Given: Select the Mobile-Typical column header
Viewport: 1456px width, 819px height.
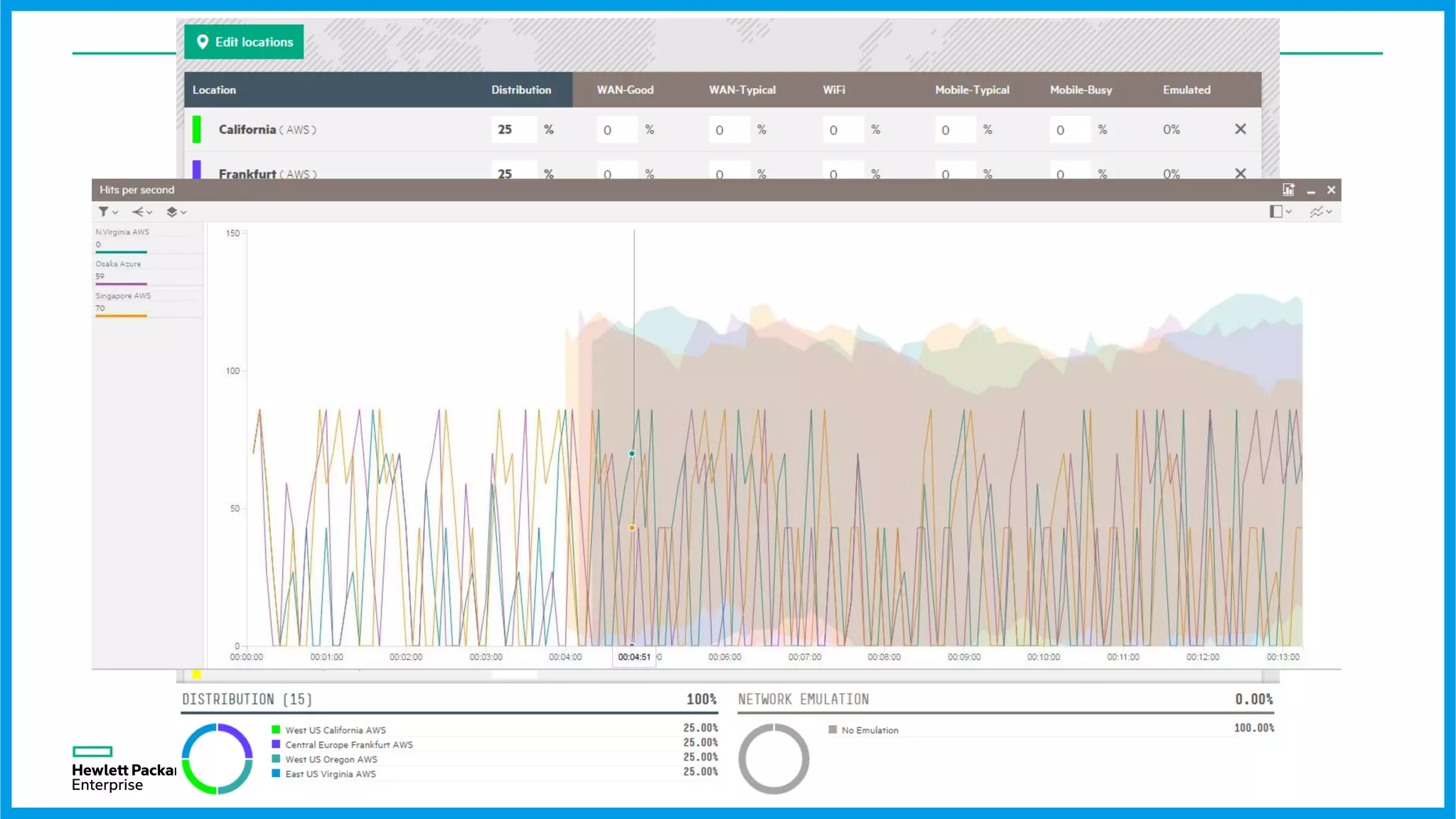Looking at the screenshot, I should point(972,90).
